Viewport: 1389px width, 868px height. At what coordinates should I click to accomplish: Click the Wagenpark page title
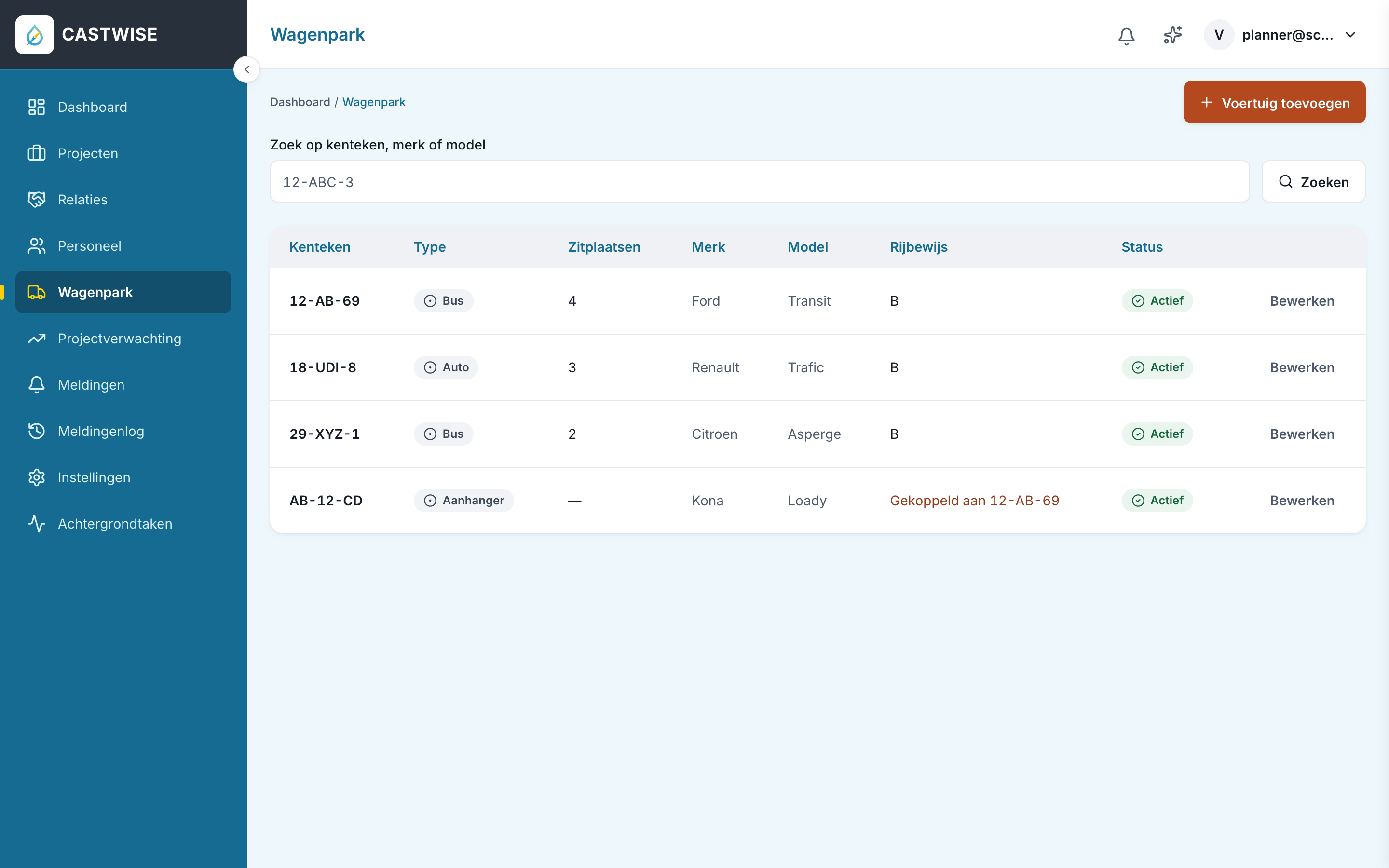pos(317,34)
